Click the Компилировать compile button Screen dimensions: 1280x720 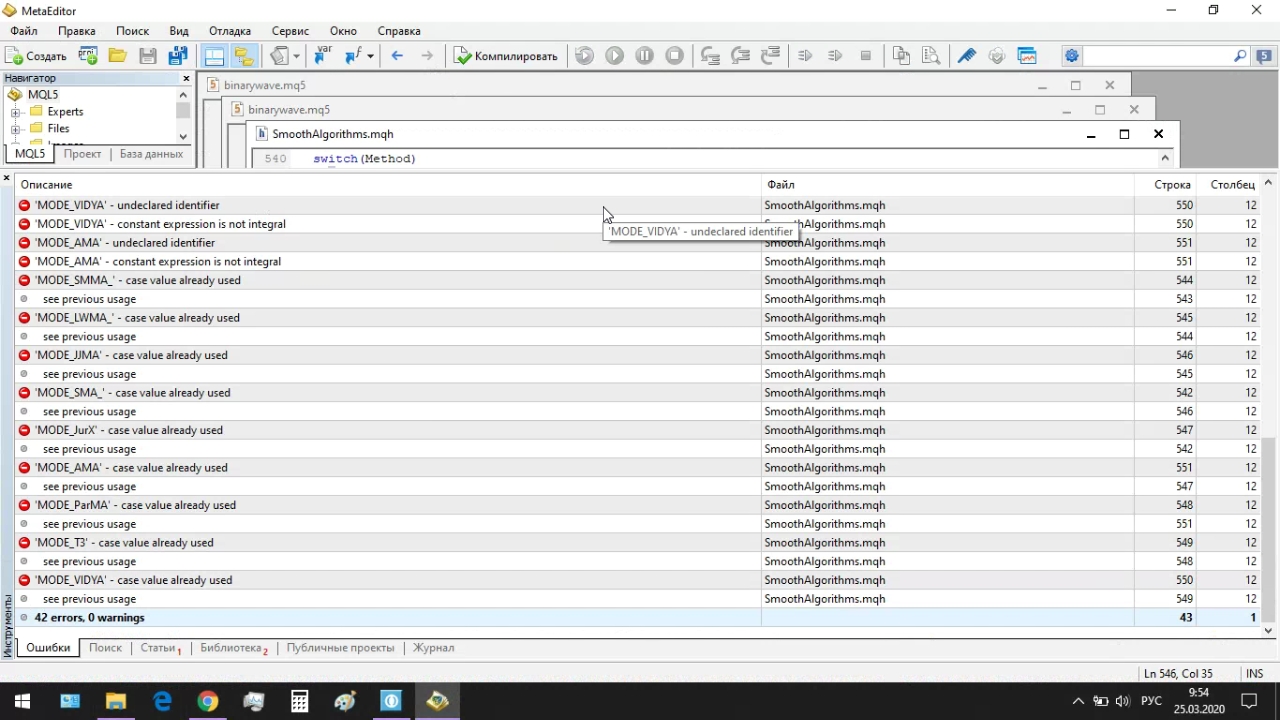[506, 56]
